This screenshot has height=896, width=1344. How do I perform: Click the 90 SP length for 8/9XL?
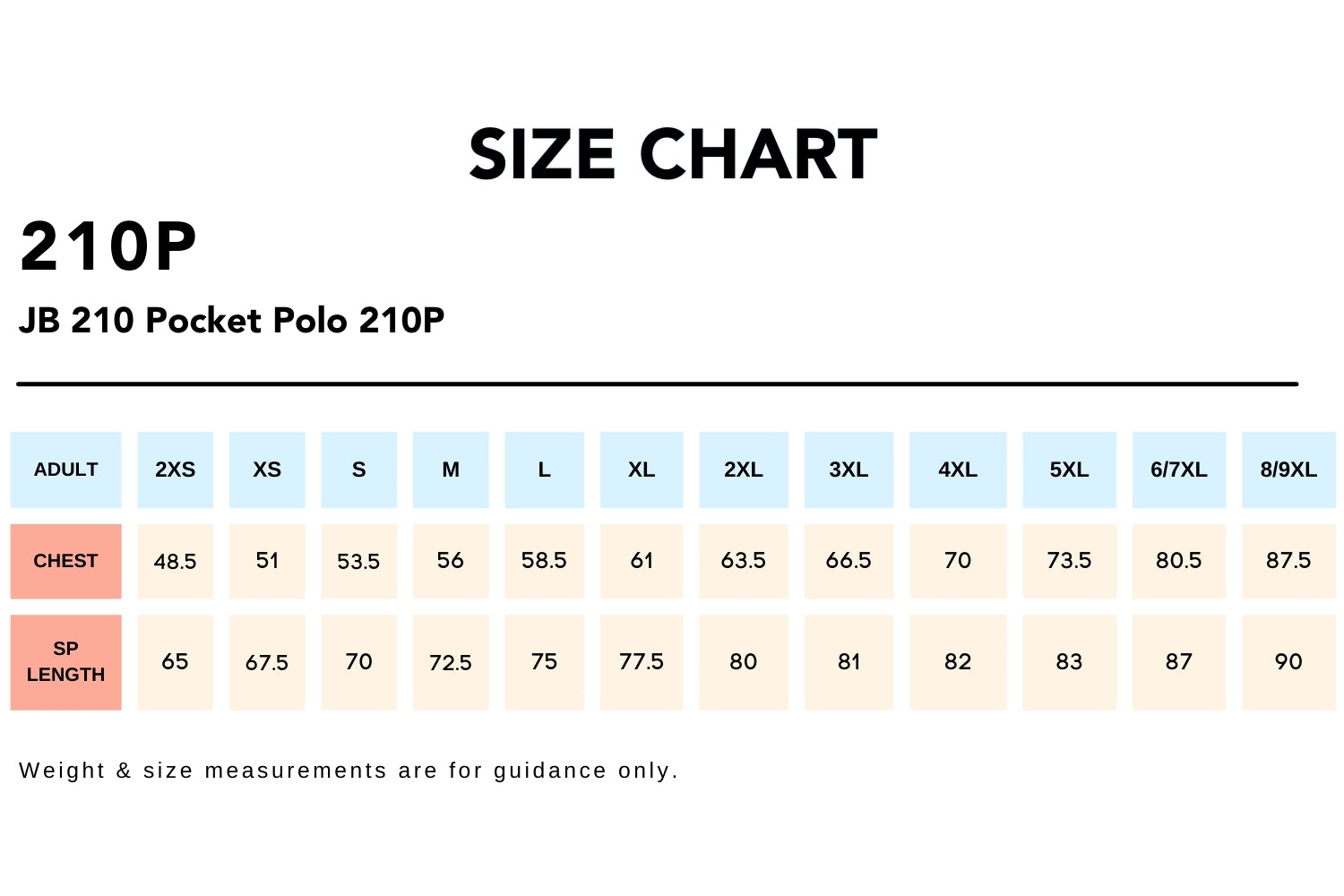click(1288, 662)
